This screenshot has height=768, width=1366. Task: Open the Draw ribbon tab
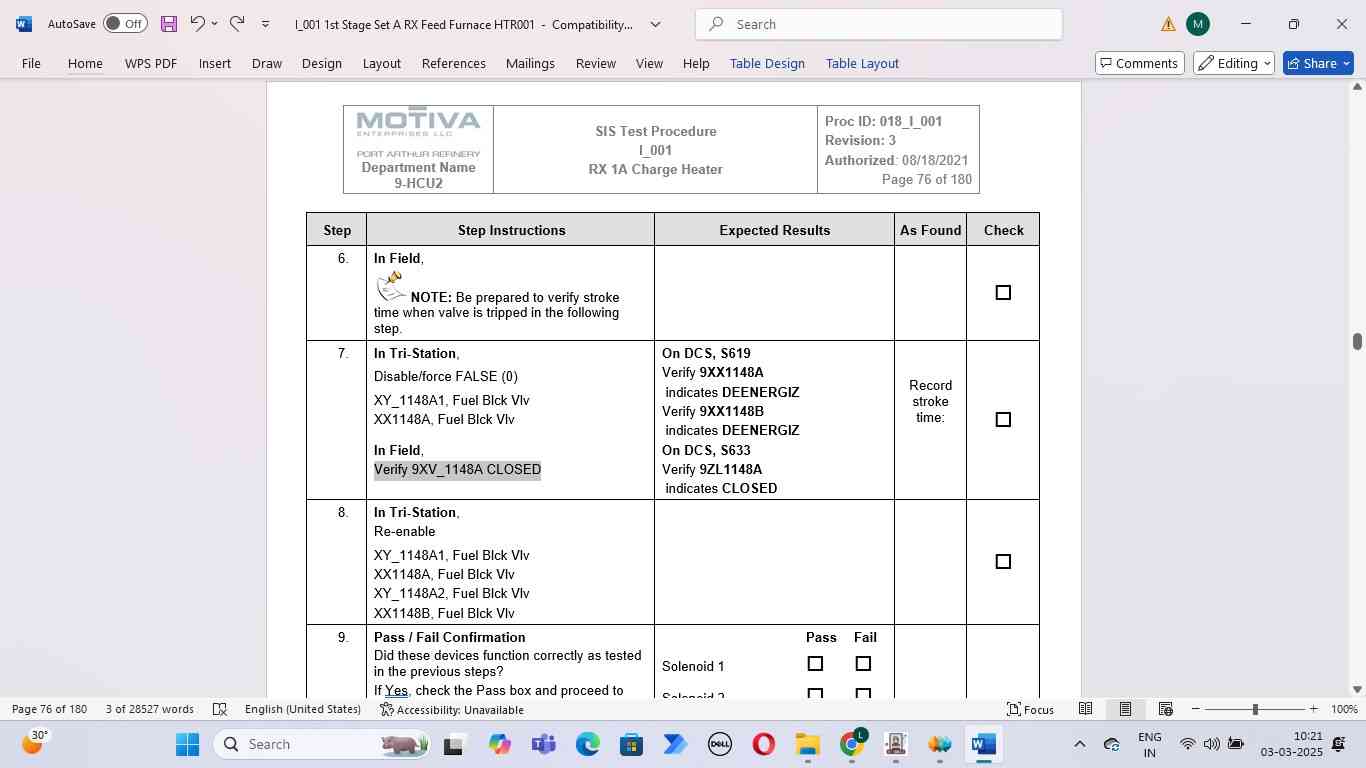(x=267, y=63)
